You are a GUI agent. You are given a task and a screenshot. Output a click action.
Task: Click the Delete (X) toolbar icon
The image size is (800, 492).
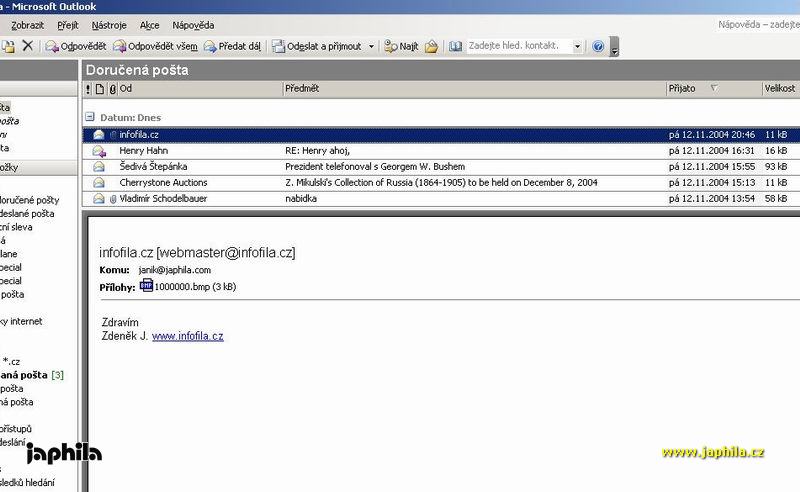coord(28,46)
